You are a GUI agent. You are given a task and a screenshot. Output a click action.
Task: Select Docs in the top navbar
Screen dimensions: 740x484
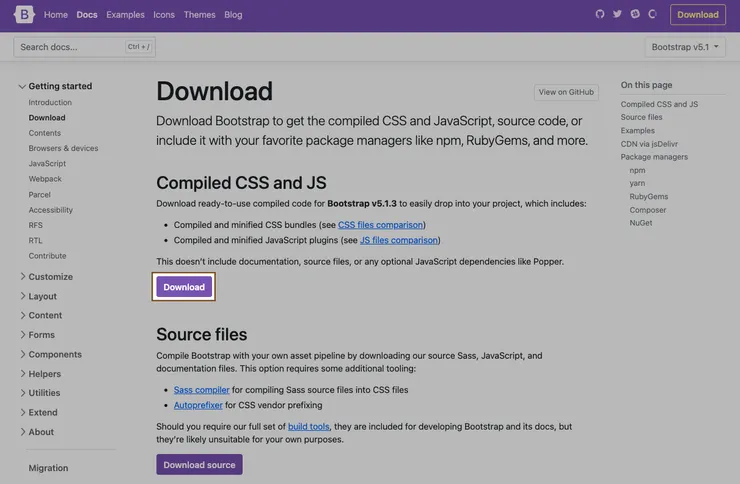click(x=87, y=15)
